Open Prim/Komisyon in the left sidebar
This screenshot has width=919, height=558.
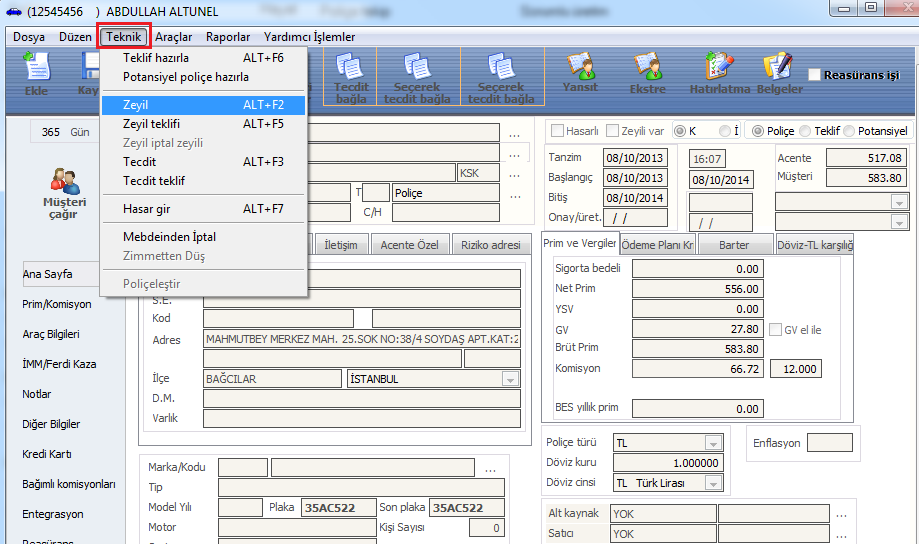pos(57,304)
